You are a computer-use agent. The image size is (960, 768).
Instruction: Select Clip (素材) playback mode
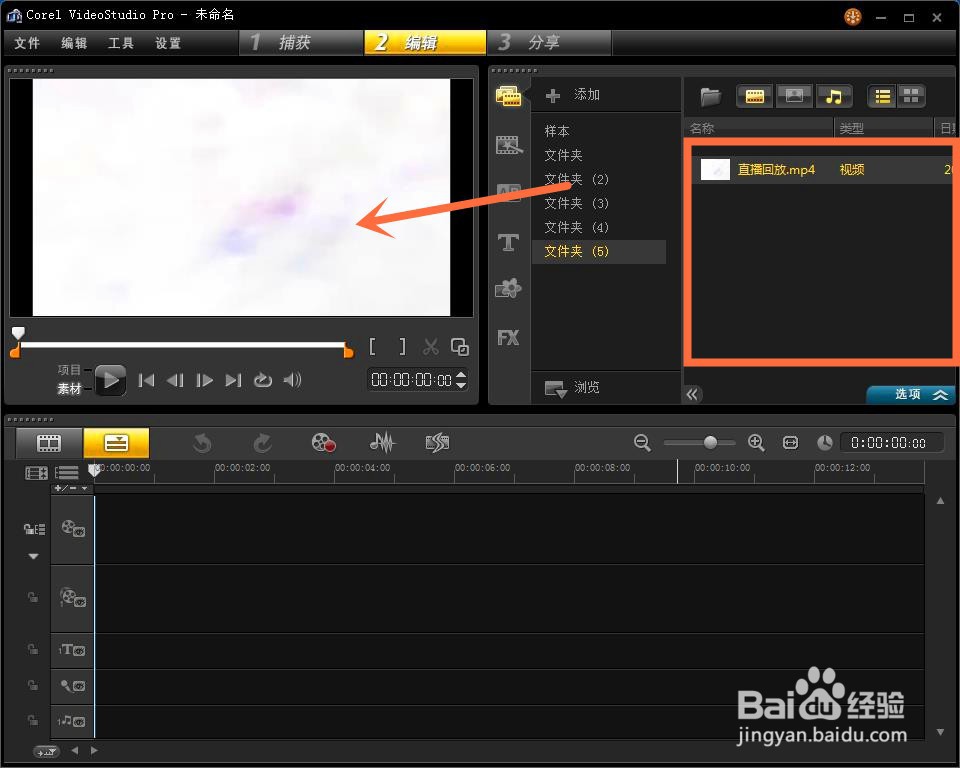coord(69,389)
